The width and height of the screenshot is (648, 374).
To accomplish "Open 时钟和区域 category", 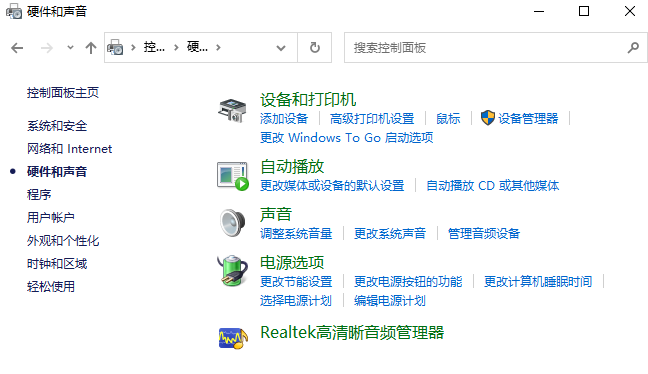I will point(57,264).
